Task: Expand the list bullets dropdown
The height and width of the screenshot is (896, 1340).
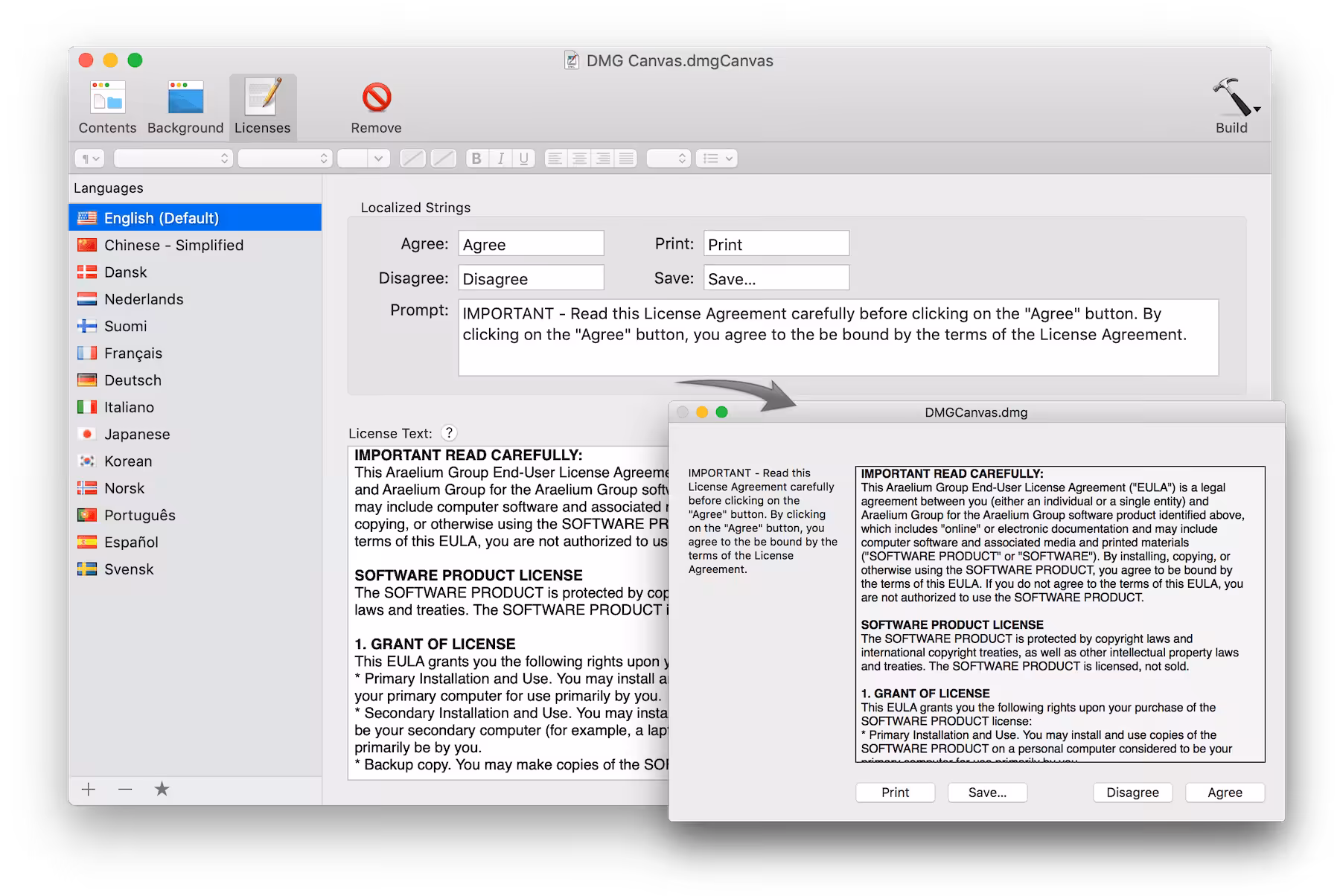Action: click(717, 159)
